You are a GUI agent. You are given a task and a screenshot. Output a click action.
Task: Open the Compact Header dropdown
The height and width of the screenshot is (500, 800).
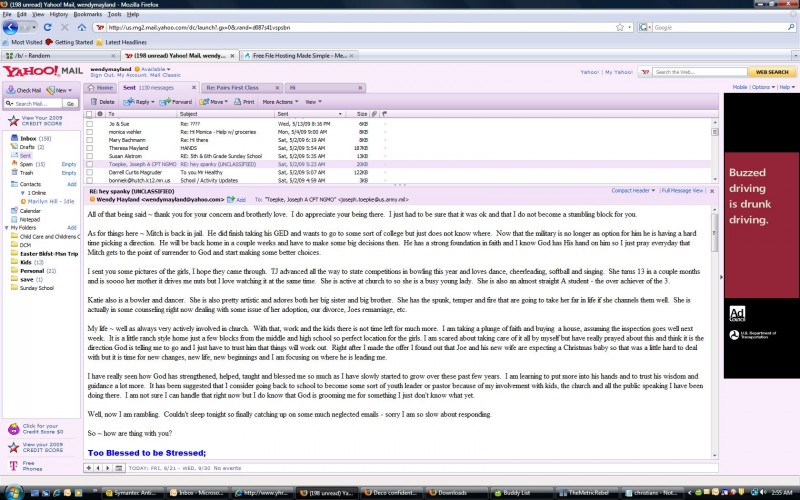coord(633,190)
